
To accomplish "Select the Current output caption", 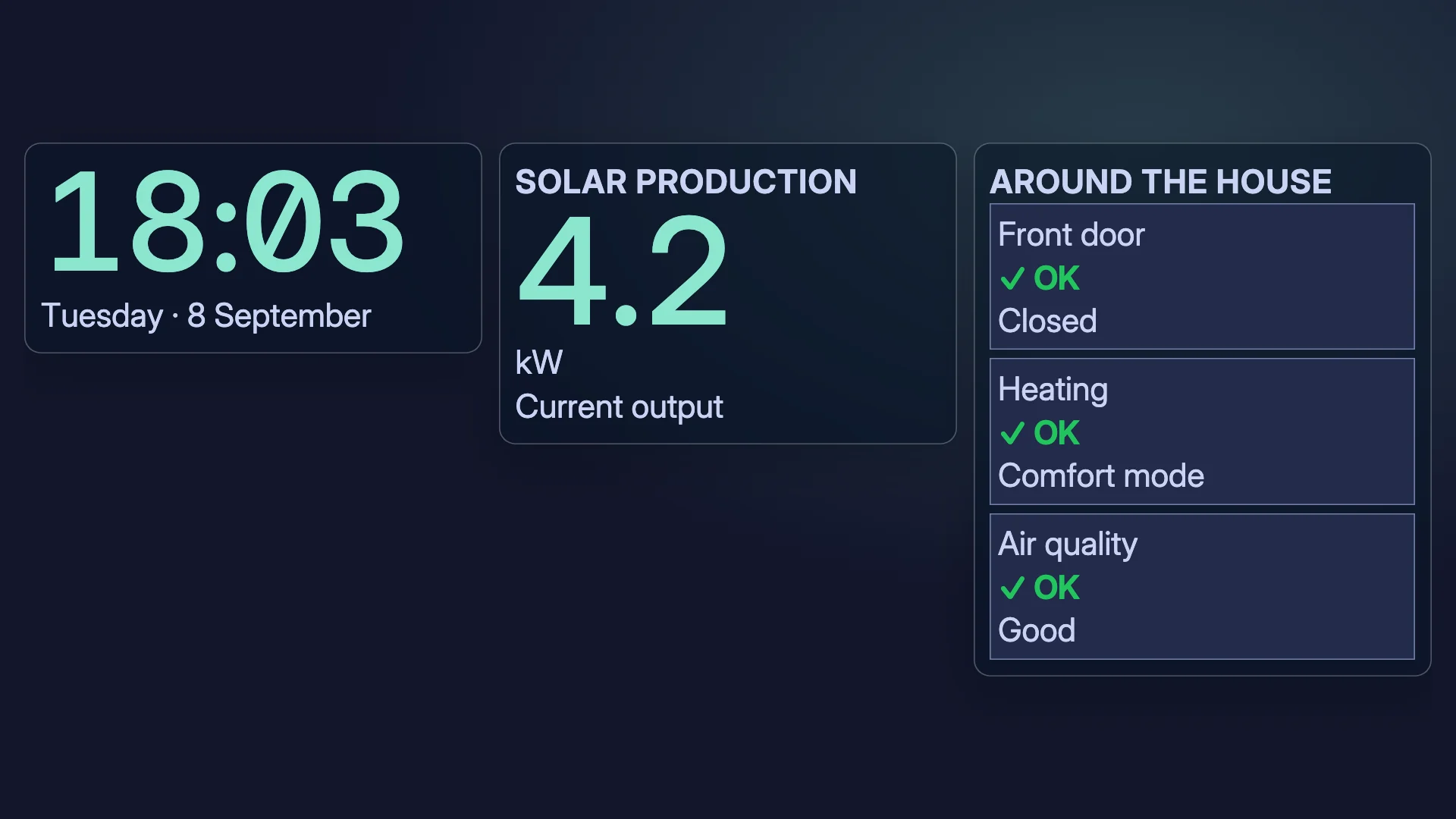I will click(x=619, y=407).
